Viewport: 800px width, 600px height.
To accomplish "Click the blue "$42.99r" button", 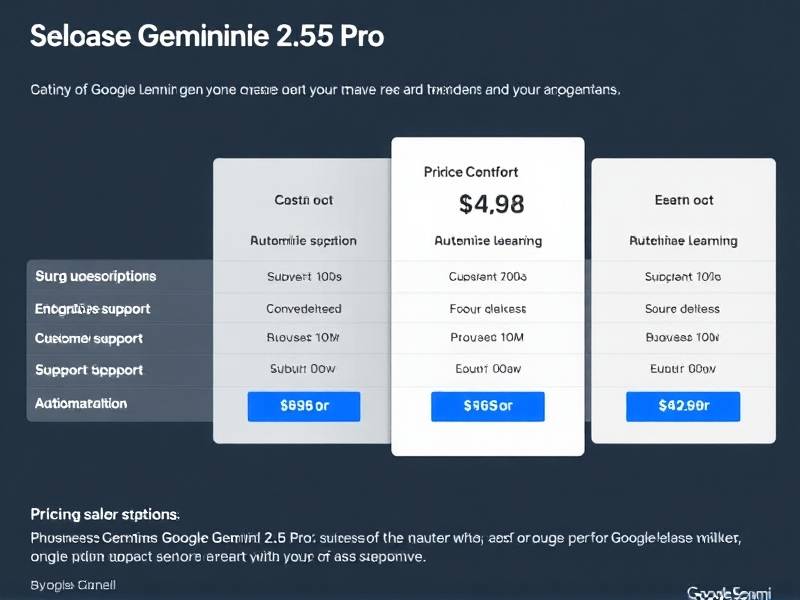I will (683, 406).
